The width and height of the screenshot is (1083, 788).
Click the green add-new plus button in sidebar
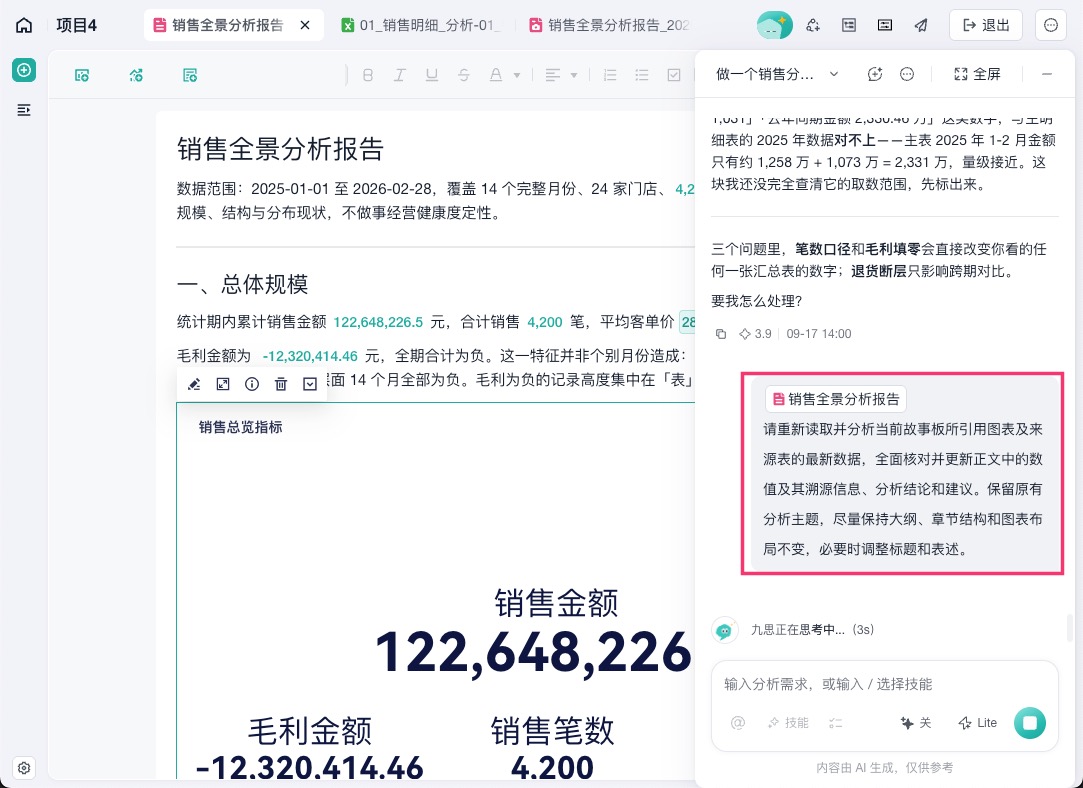24,70
